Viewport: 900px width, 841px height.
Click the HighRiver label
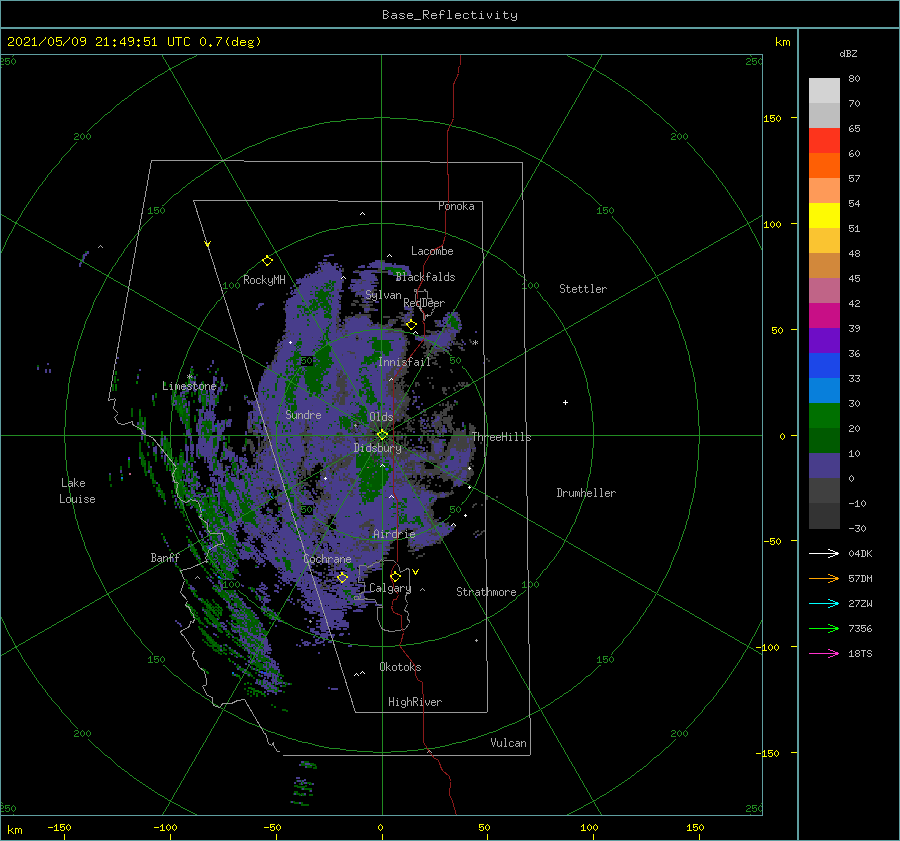pos(415,702)
